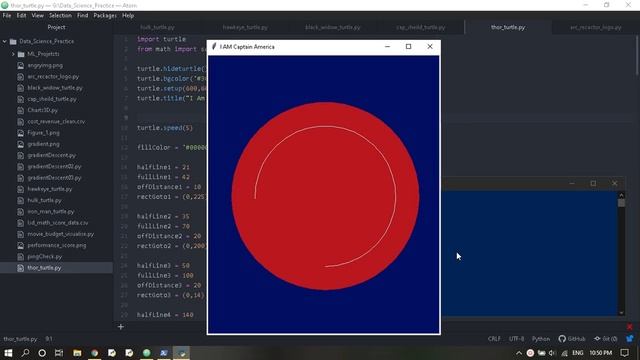Open hulk_turtle.py in tree
This screenshot has width=640, height=360.
[44, 200]
